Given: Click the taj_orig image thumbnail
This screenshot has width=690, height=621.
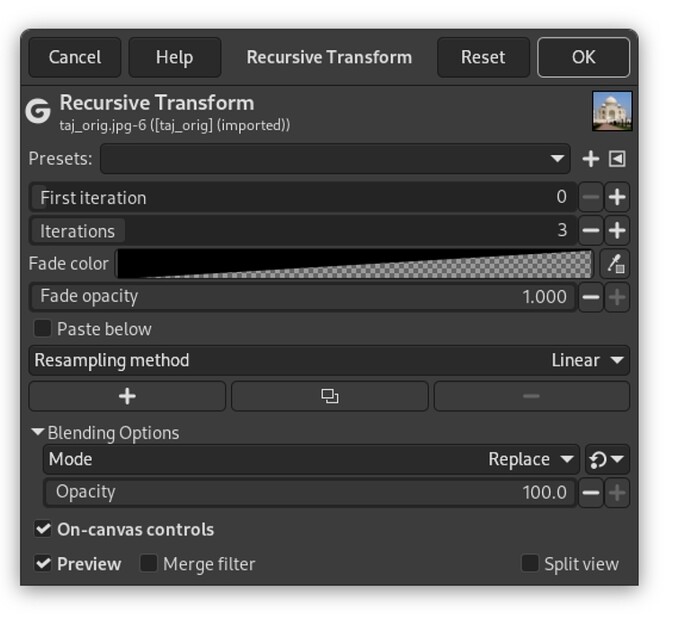Looking at the screenshot, I should 612,112.
